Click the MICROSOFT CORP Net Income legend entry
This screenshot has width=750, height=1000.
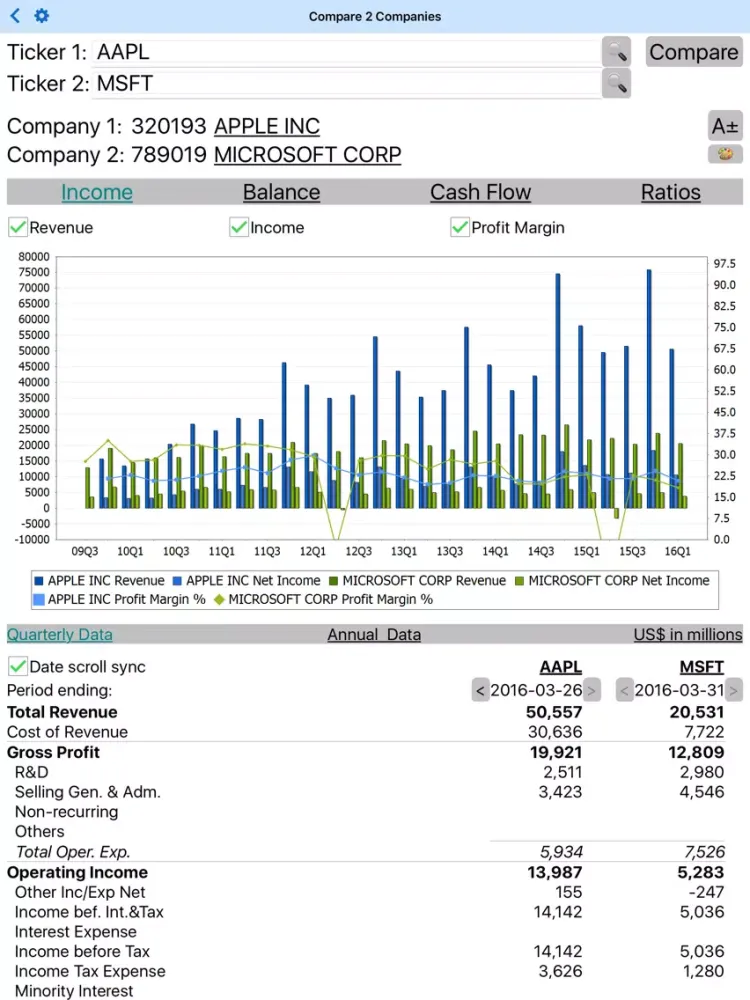pos(612,581)
